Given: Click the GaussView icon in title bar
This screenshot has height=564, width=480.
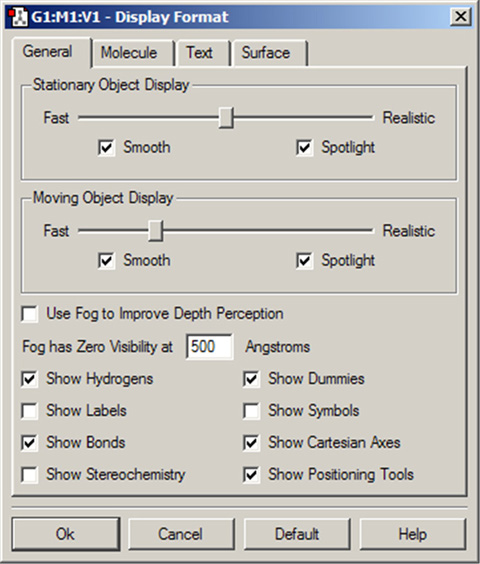Looking at the screenshot, I should click(x=18, y=17).
